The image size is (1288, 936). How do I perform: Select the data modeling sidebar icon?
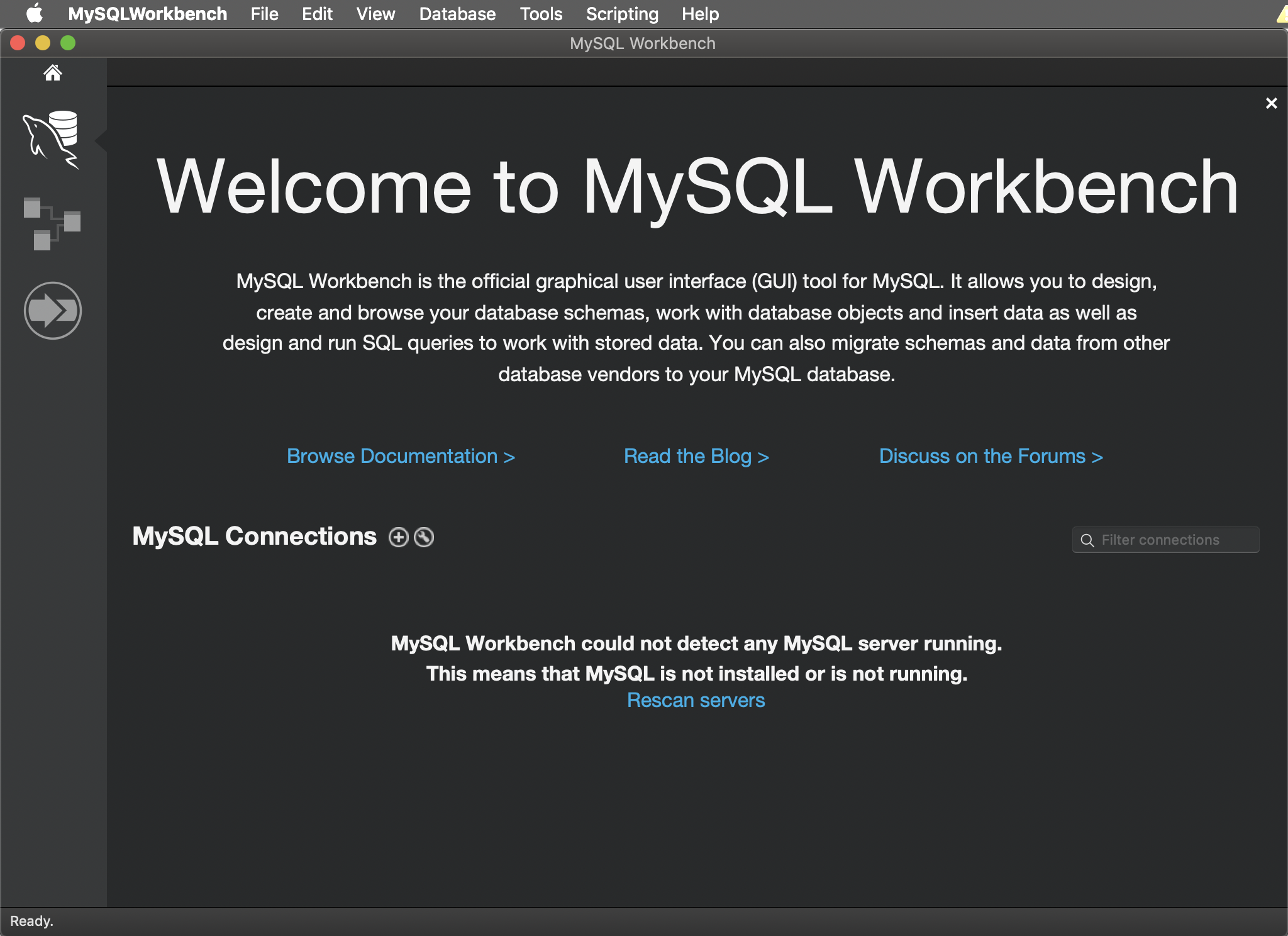pyautogui.click(x=53, y=225)
